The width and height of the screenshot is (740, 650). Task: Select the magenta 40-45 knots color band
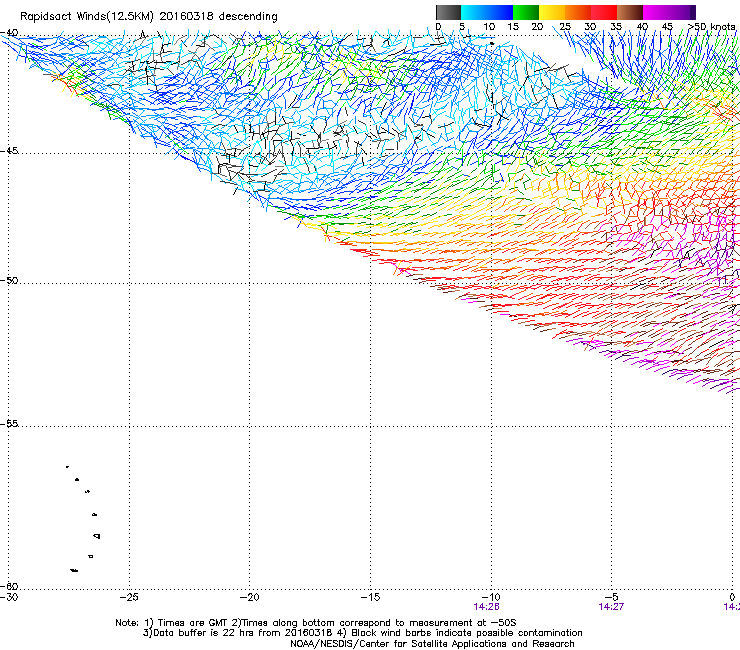656,12
